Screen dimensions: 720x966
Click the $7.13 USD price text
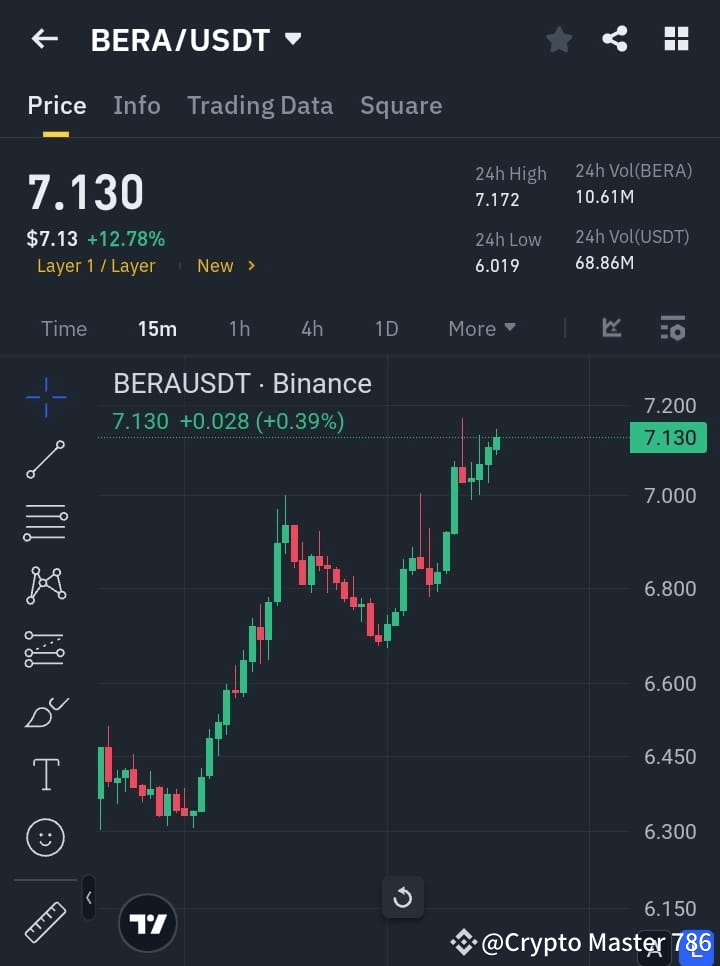52,239
